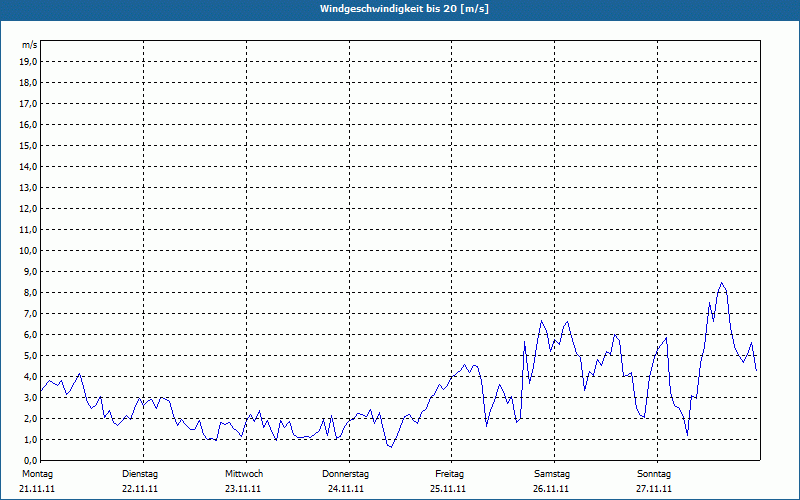
Task: Select the 17,0 y-axis label
Action: pyautogui.click(x=28, y=104)
